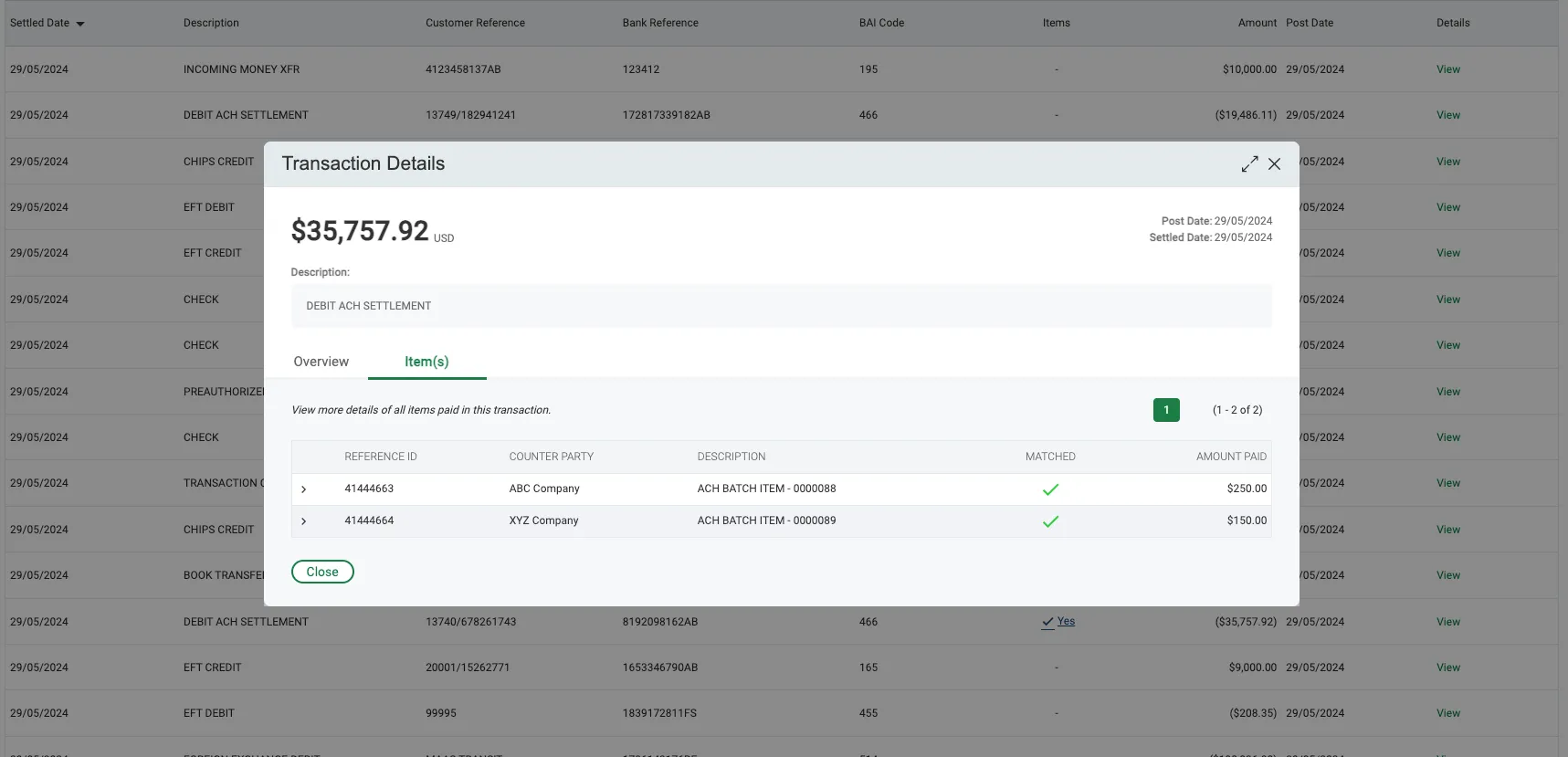Click the Bank Reference column header
The height and width of the screenshot is (757, 1568).
660,23
